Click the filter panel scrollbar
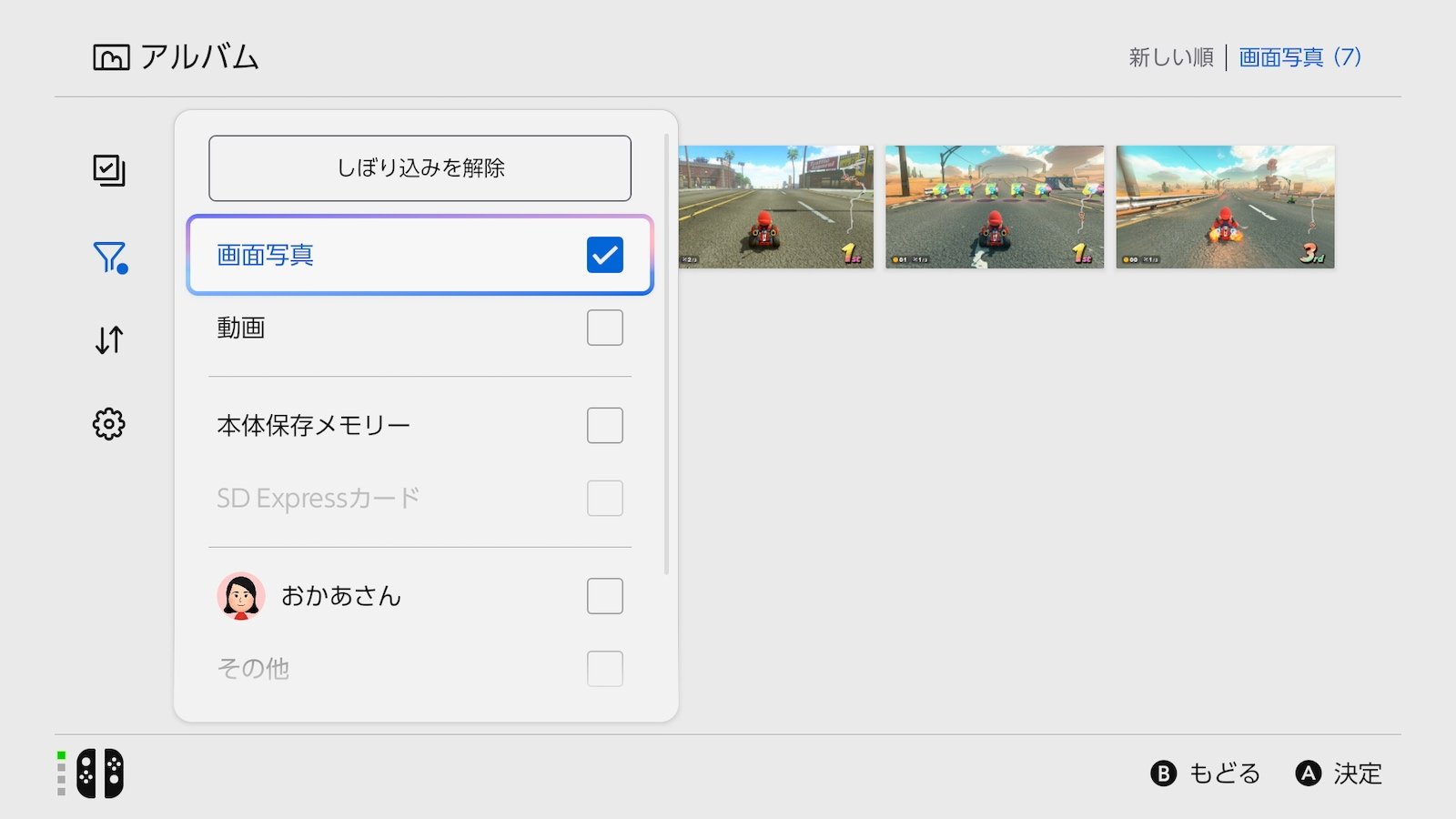1456x819 pixels. [667, 354]
